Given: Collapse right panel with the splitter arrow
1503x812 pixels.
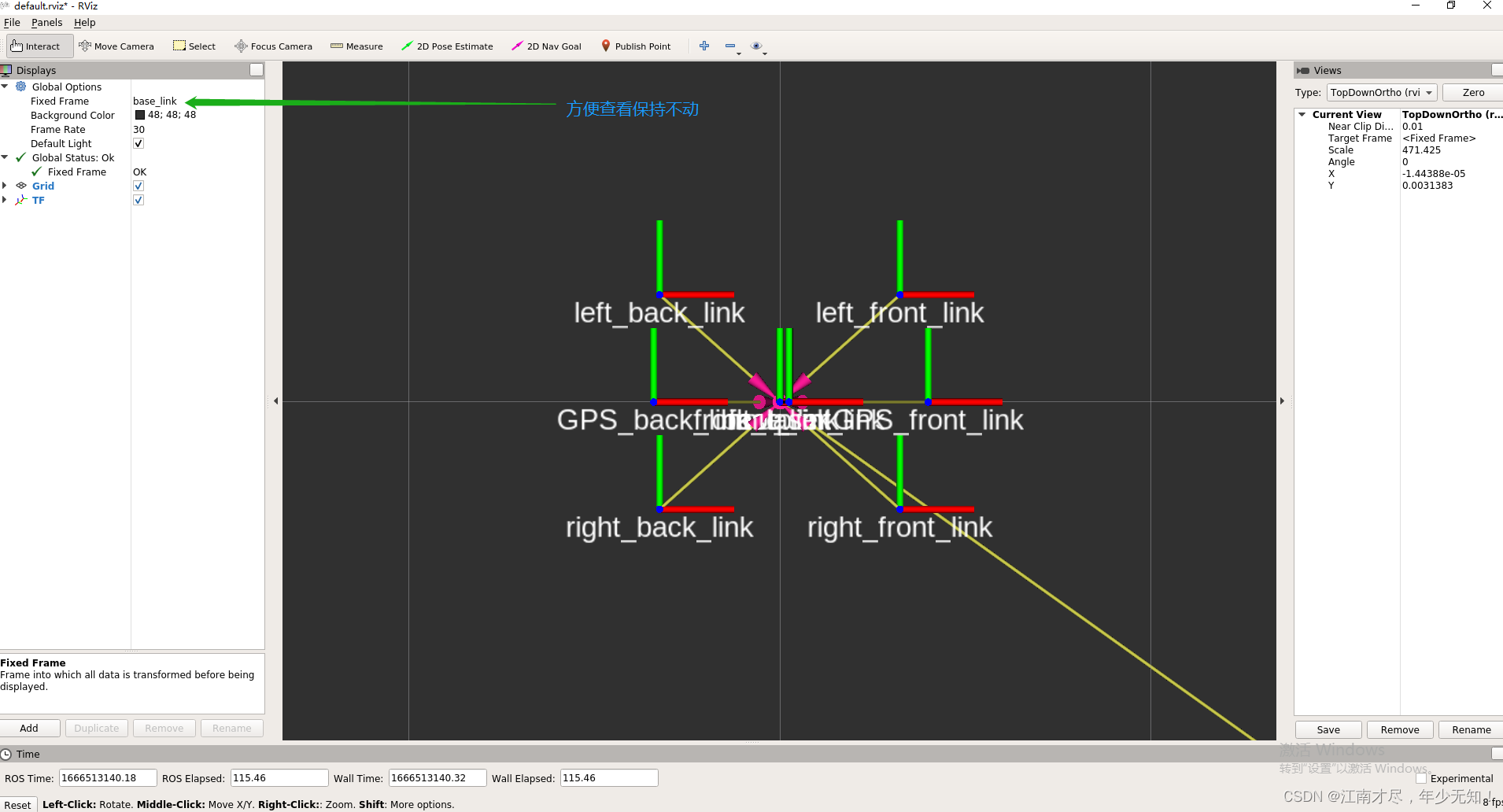Looking at the screenshot, I should point(1282,401).
